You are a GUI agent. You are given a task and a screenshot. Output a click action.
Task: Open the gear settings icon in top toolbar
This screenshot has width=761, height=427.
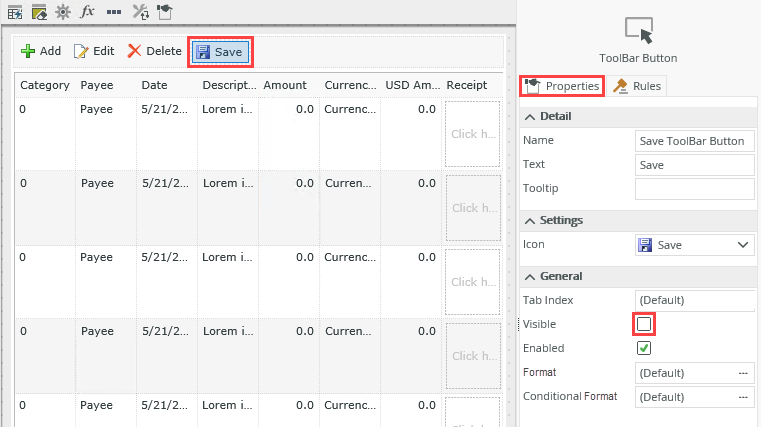point(63,12)
